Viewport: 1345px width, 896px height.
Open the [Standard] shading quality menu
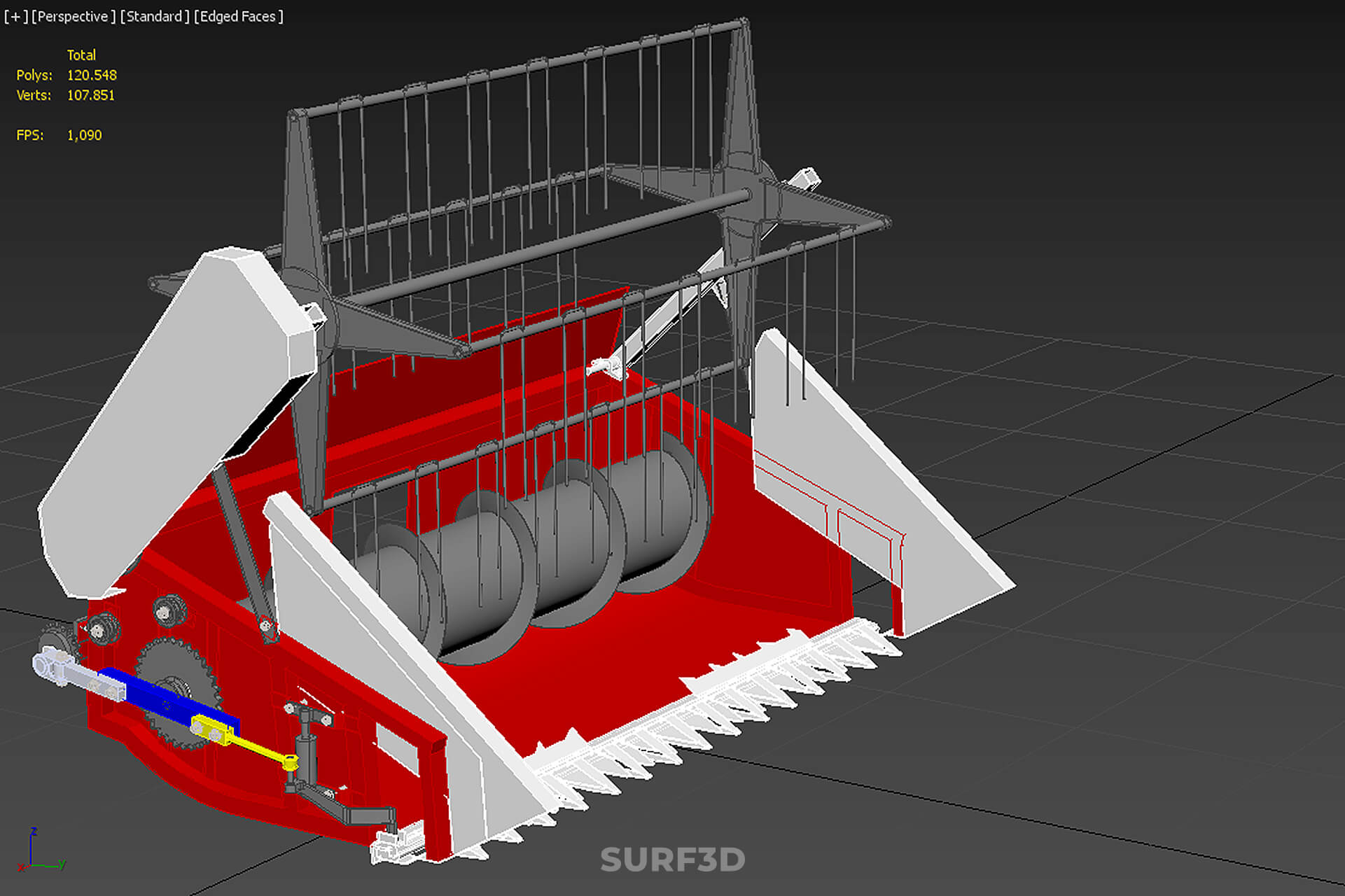pos(155,16)
